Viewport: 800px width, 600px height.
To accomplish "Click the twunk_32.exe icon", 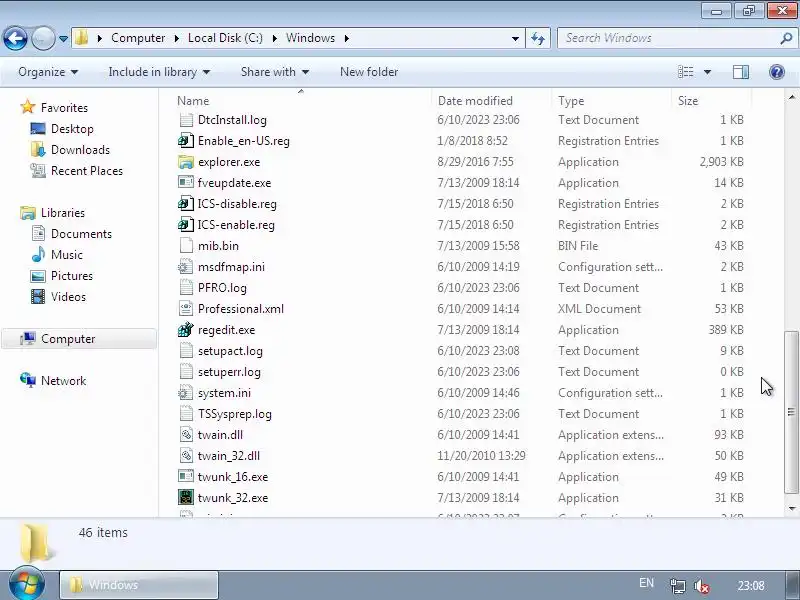I will (186, 498).
